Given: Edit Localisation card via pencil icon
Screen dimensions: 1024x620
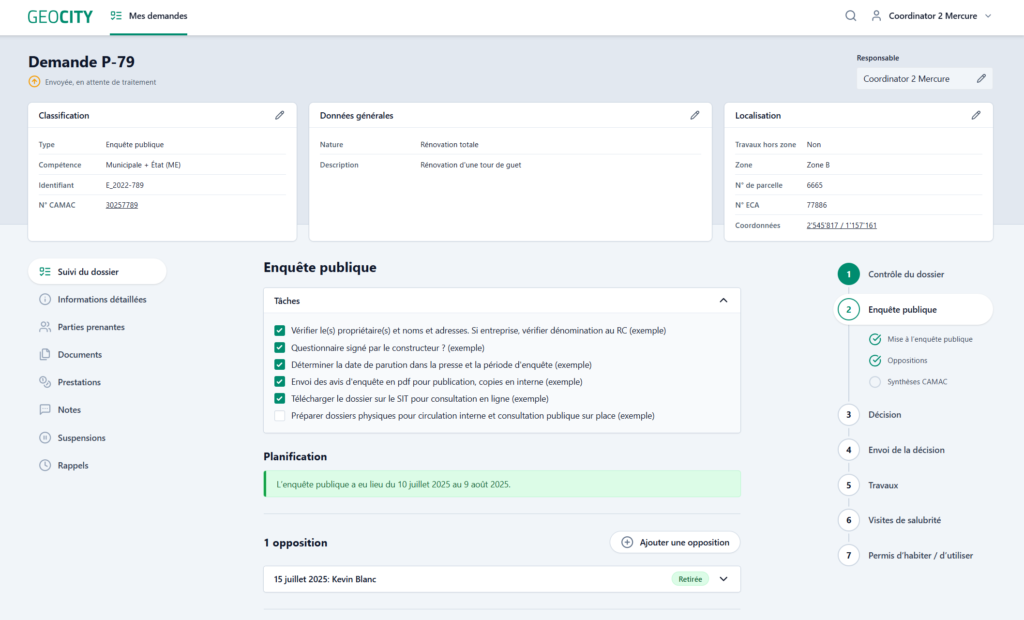Looking at the screenshot, I should (x=976, y=115).
